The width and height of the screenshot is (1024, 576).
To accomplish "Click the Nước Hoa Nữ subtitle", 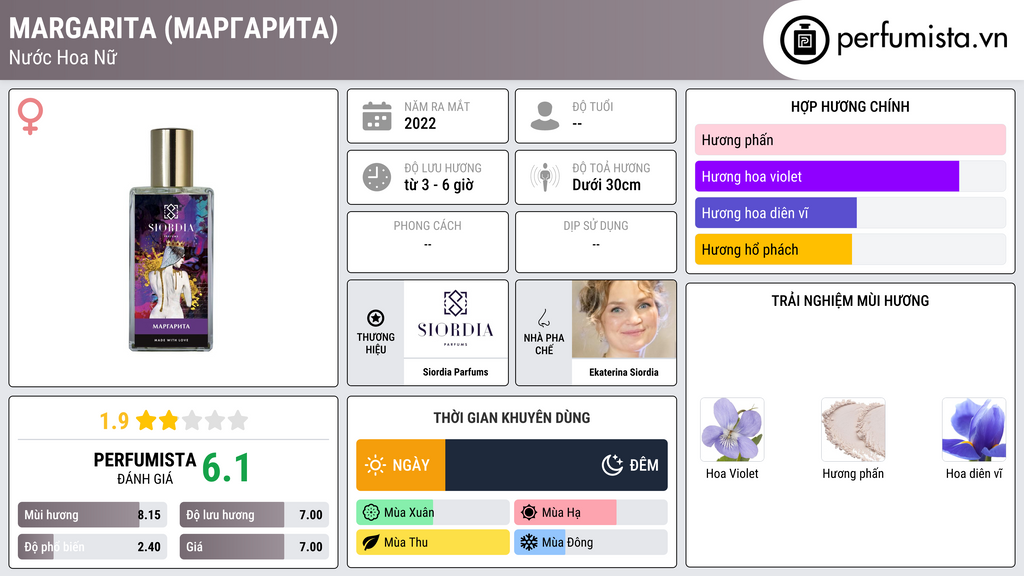I will tap(63, 58).
